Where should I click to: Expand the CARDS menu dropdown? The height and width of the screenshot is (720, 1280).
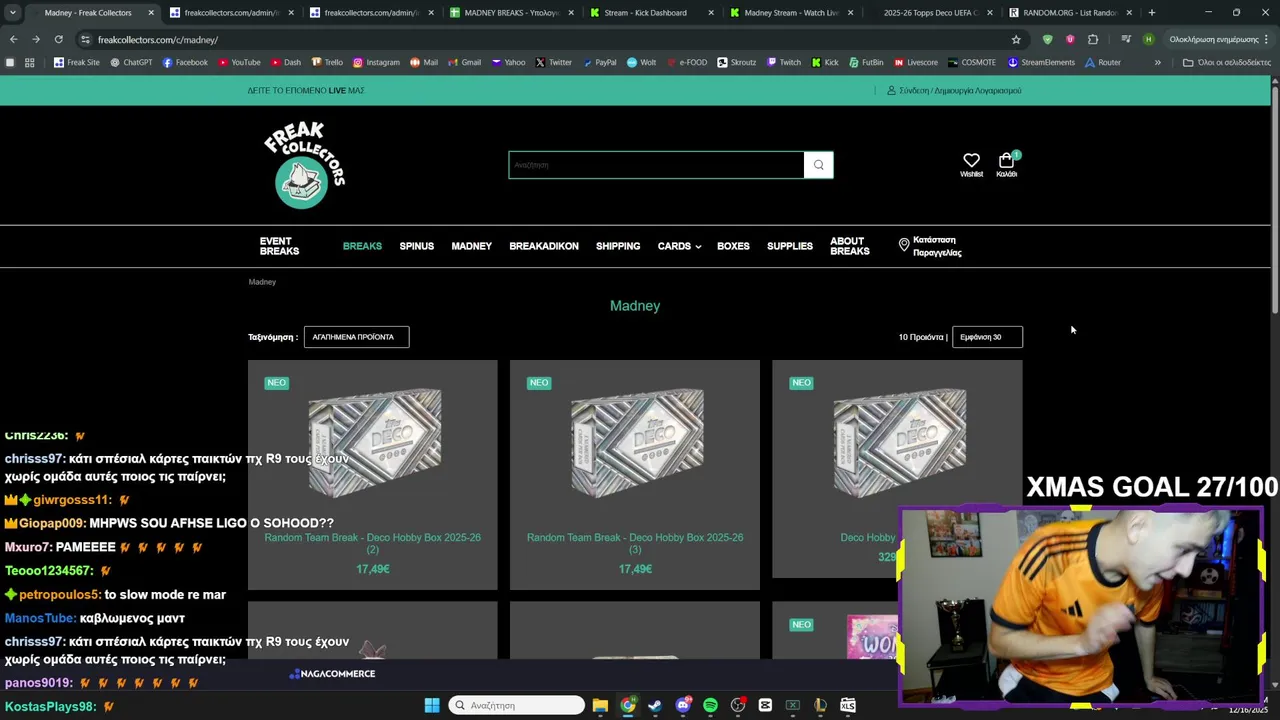[x=679, y=246]
